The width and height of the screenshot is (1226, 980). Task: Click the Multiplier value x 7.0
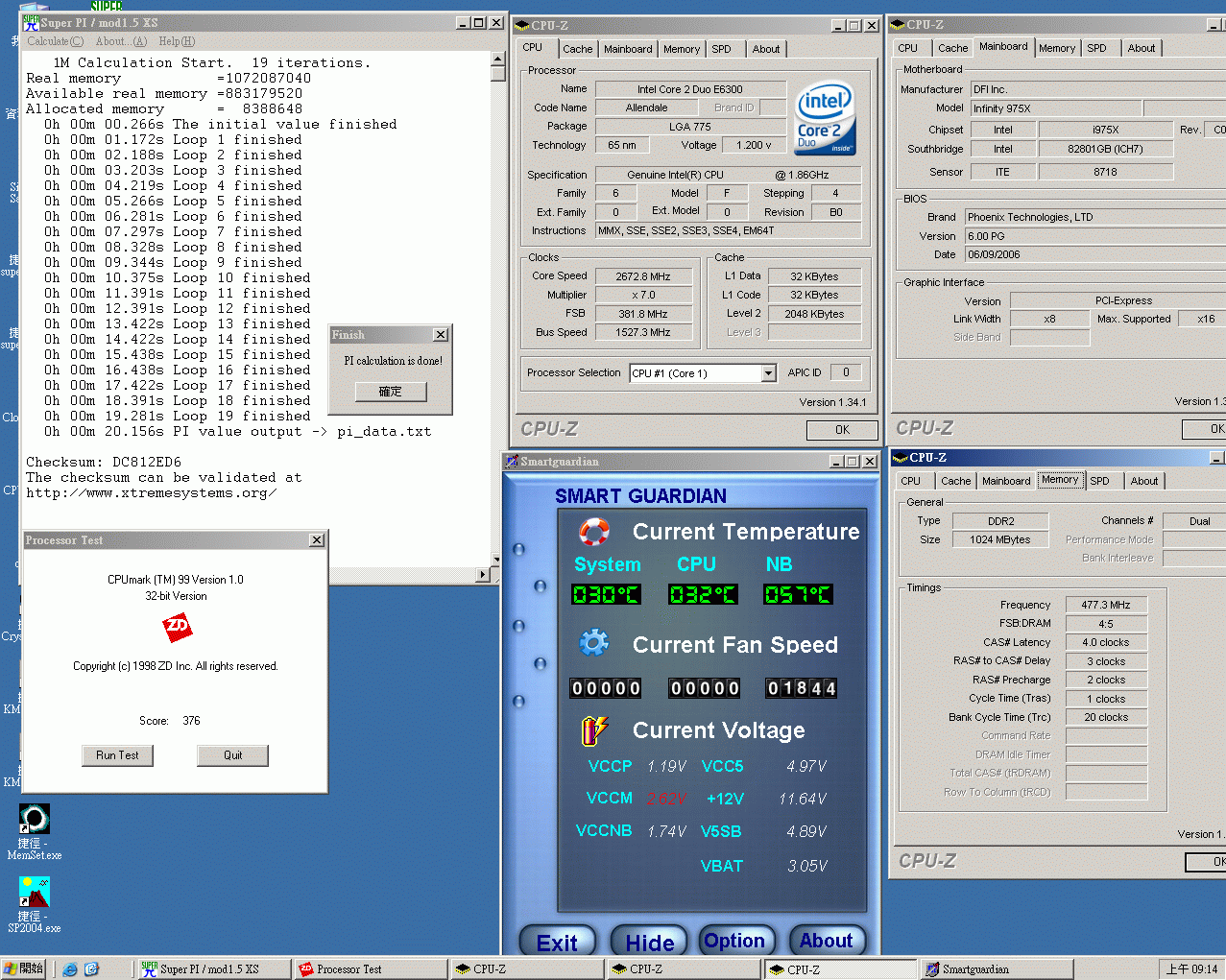point(643,295)
